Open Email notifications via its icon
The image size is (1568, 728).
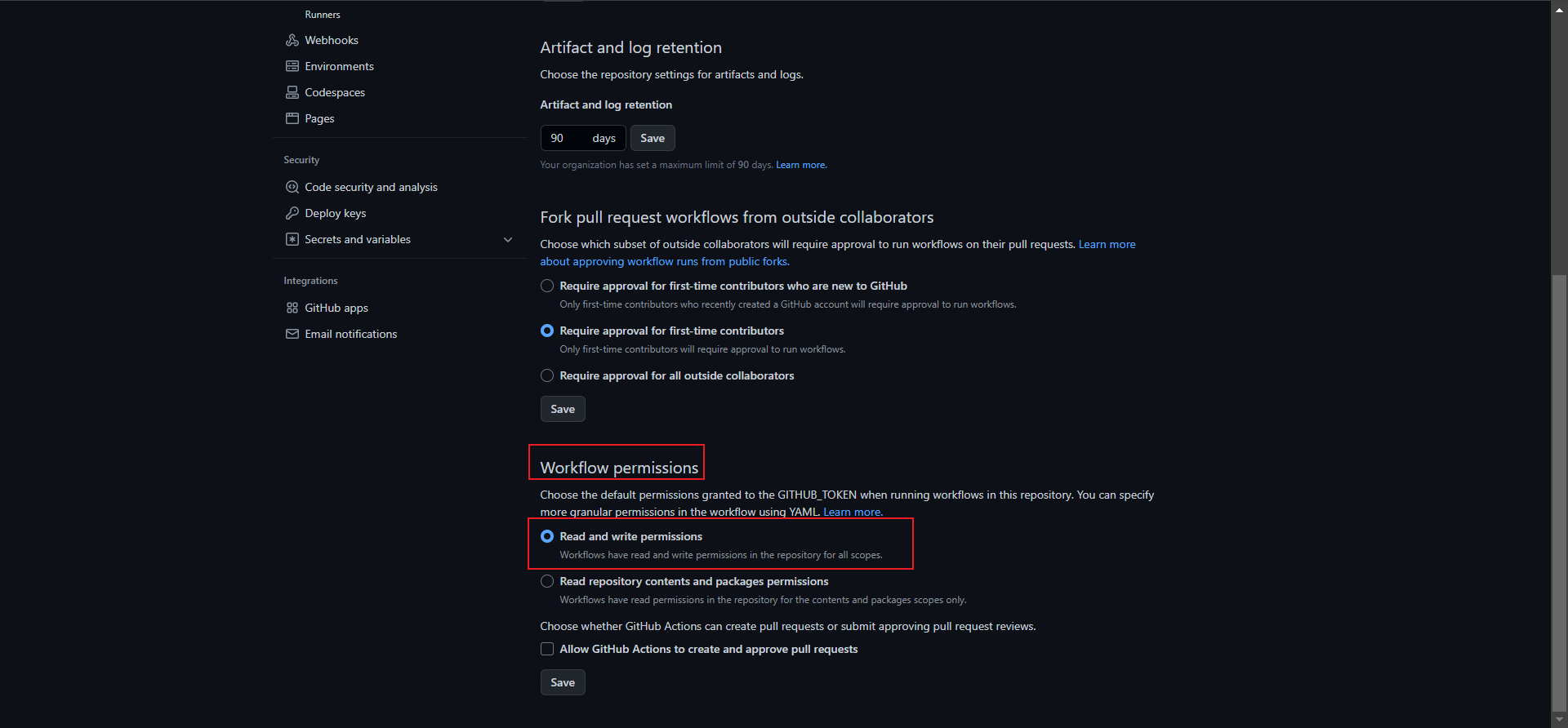point(292,334)
